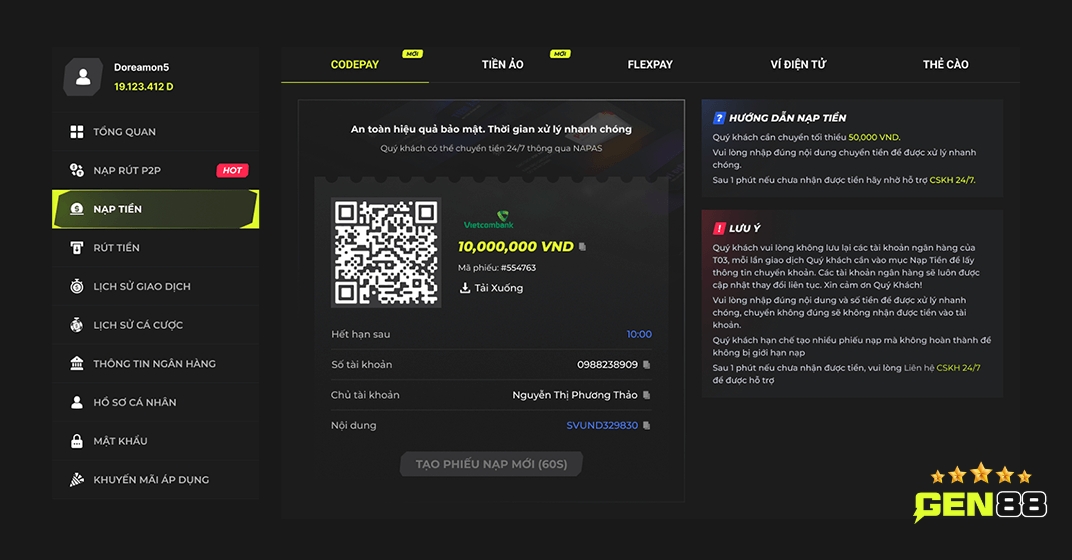
Task: Open Nạp Rút P2P menu item
Action: (x=156, y=170)
